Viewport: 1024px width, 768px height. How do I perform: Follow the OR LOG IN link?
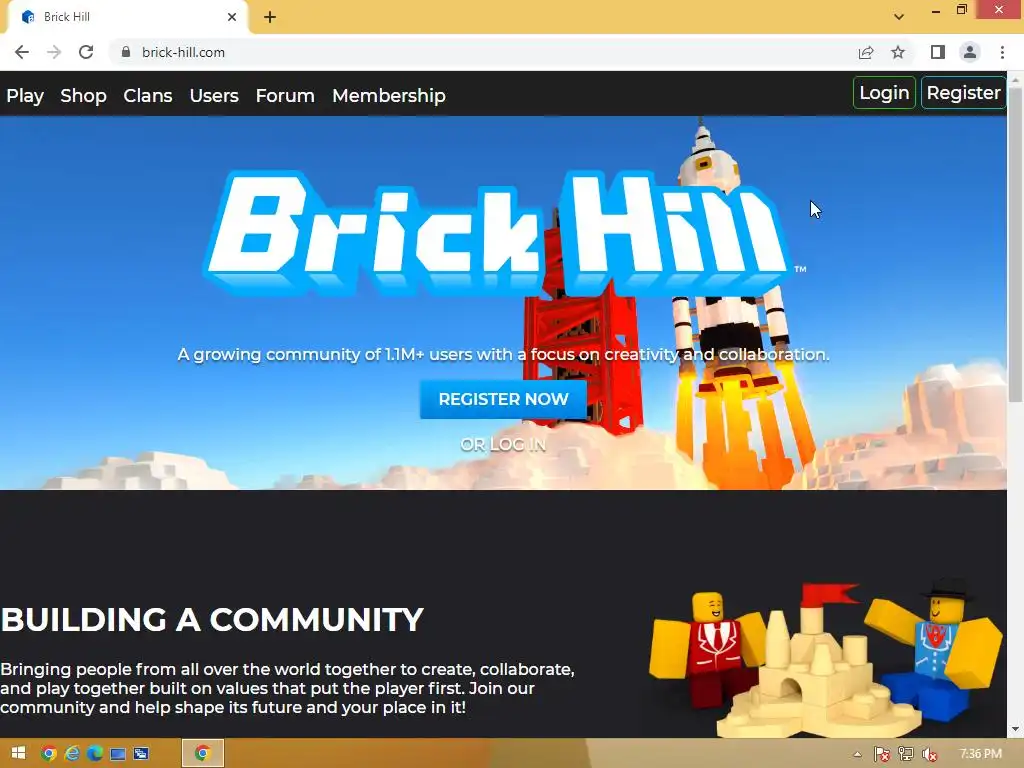pyautogui.click(x=503, y=445)
